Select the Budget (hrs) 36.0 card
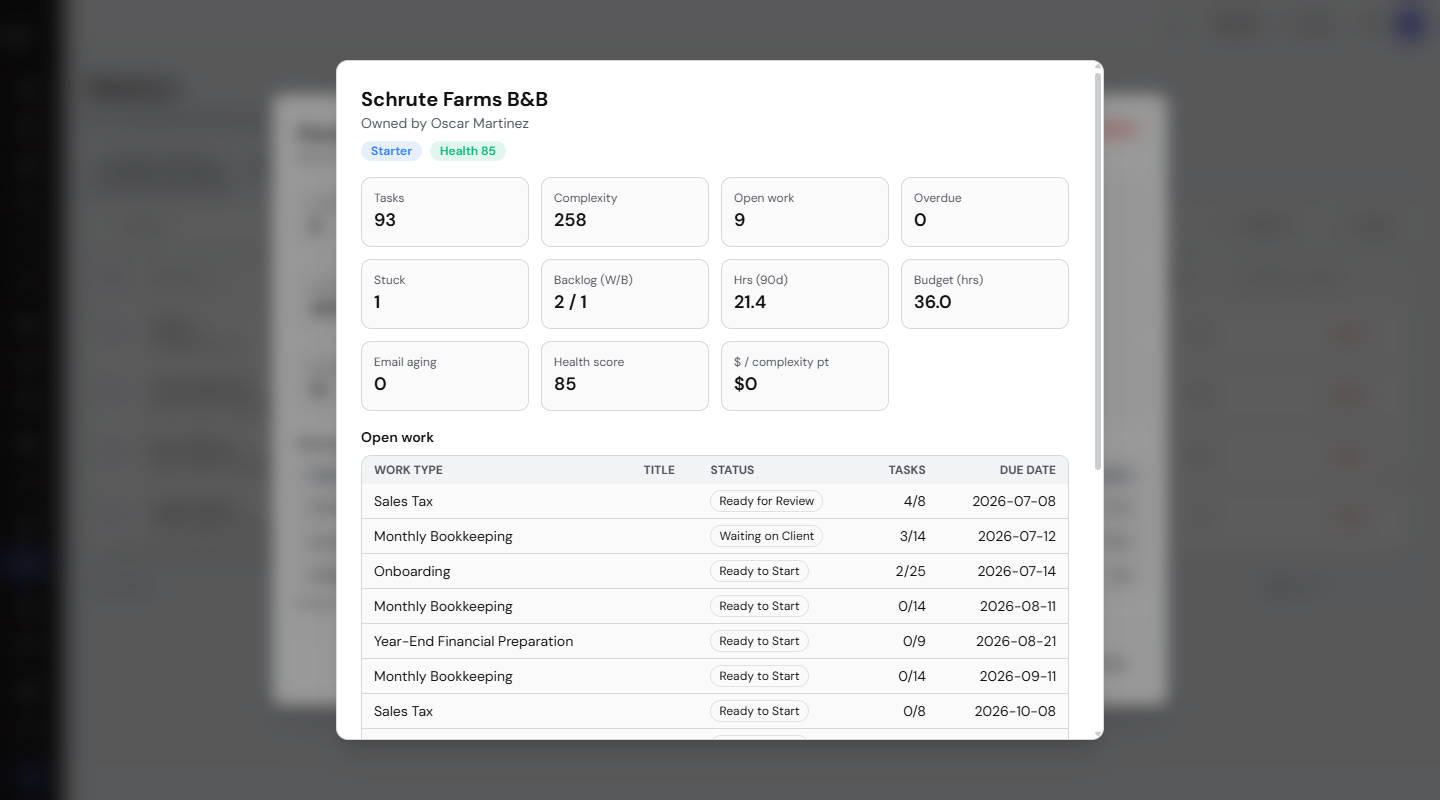1440x800 pixels. click(985, 294)
